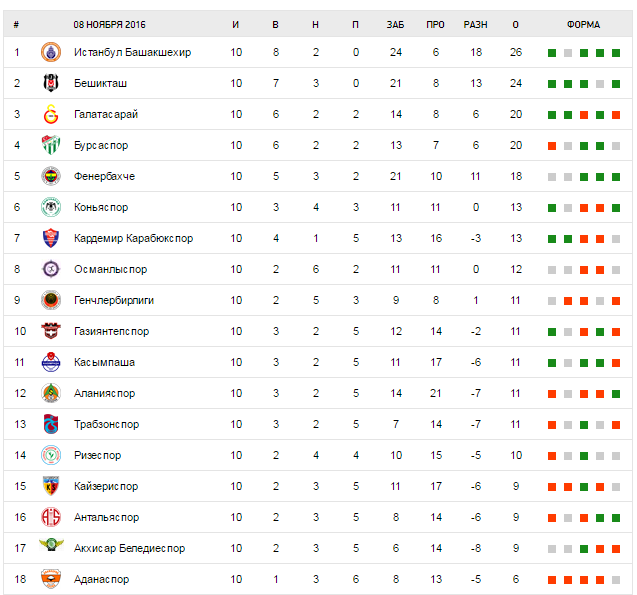
Task: Click the Galatasaray club logo
Action: [x=50, y=114]
